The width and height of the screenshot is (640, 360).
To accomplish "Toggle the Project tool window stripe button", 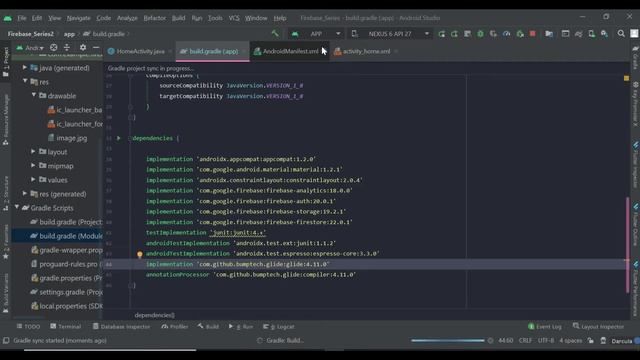I will pos(6,62).
